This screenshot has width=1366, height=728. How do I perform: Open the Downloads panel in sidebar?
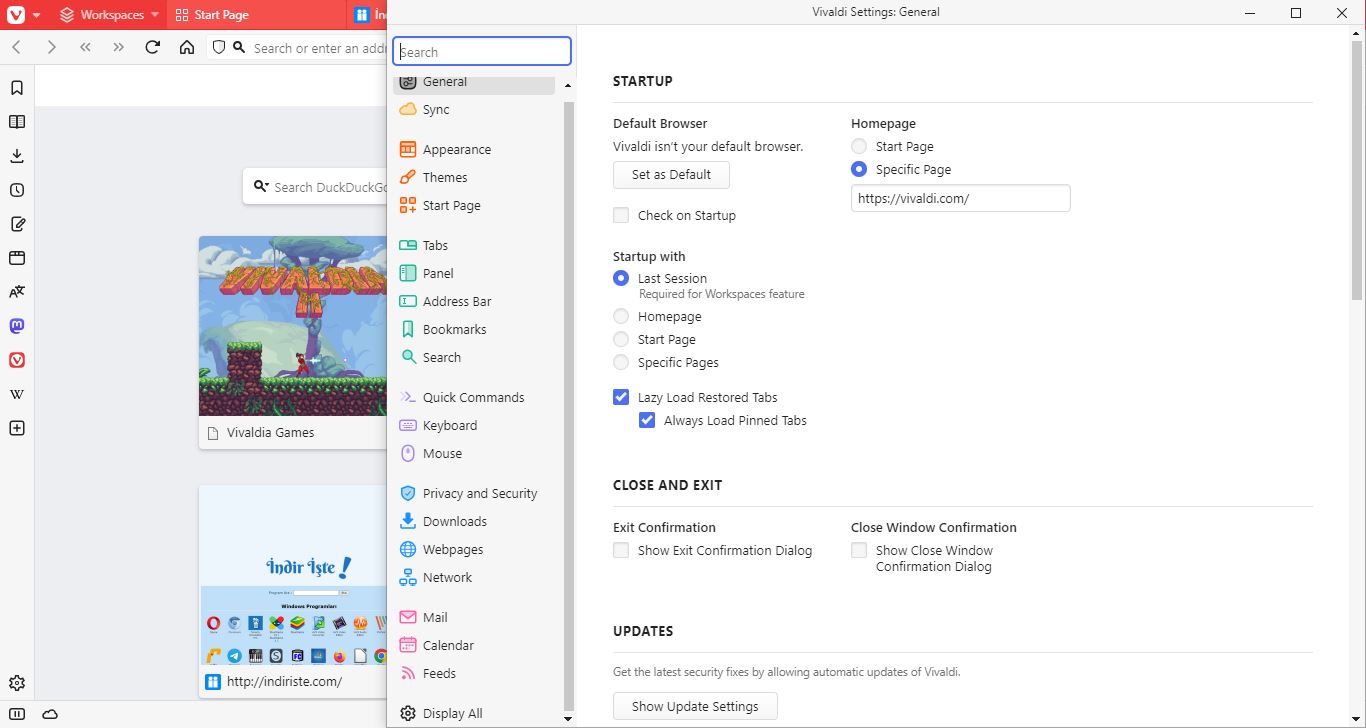point(17,156)
